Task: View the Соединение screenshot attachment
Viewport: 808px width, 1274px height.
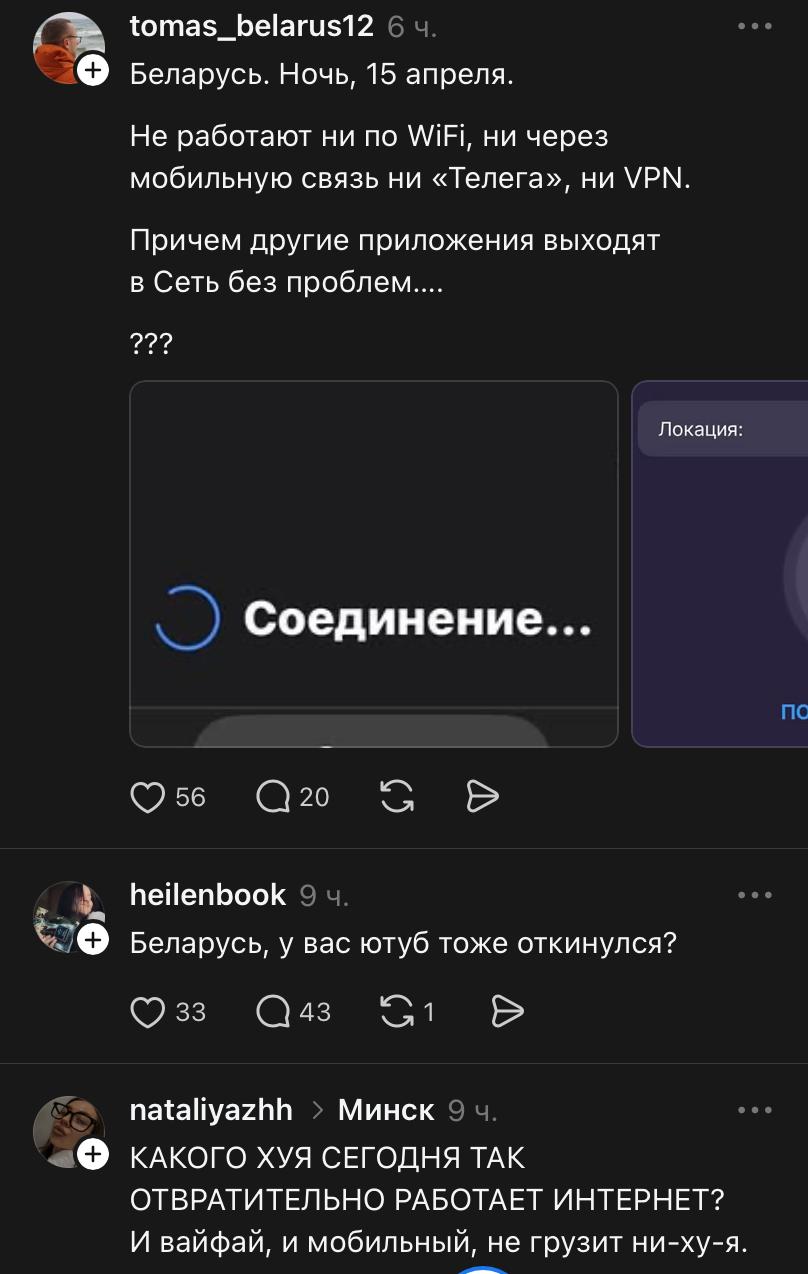Action: point(374,564)
